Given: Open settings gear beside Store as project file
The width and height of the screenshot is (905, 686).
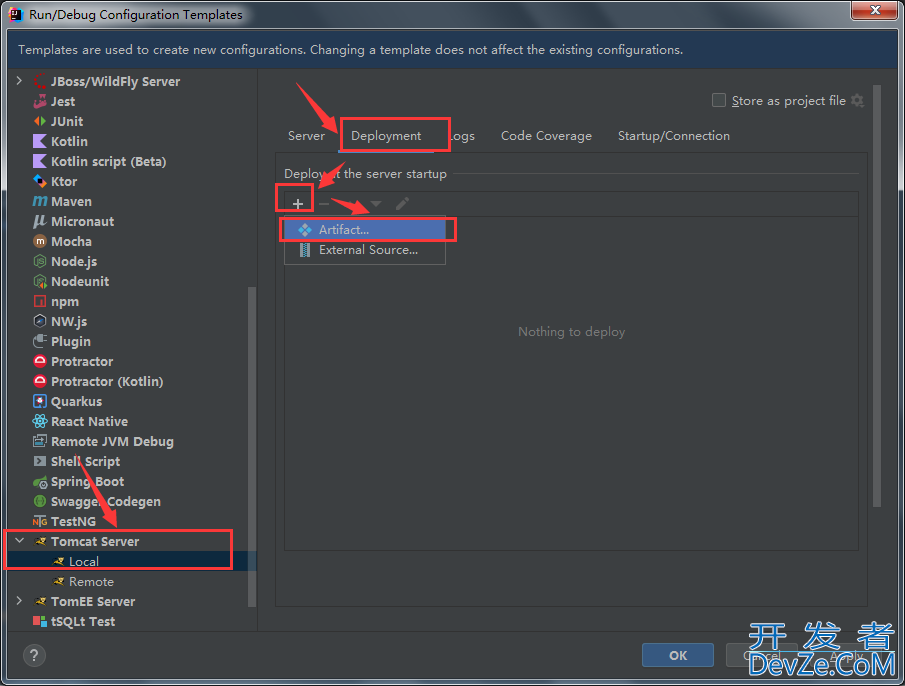Looking at the screenshot, I should tap(858, 100).
